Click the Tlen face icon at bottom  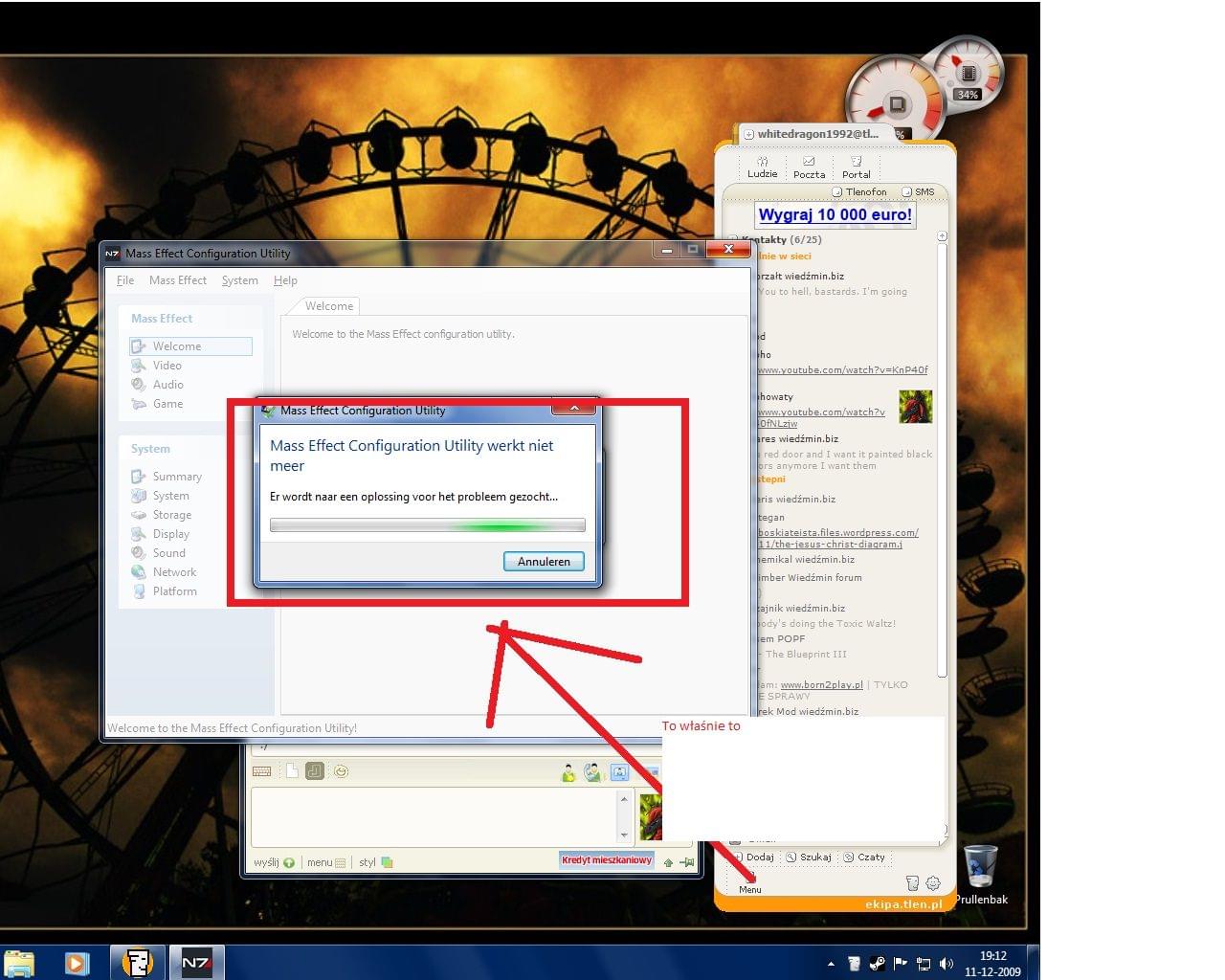point(912,883)
